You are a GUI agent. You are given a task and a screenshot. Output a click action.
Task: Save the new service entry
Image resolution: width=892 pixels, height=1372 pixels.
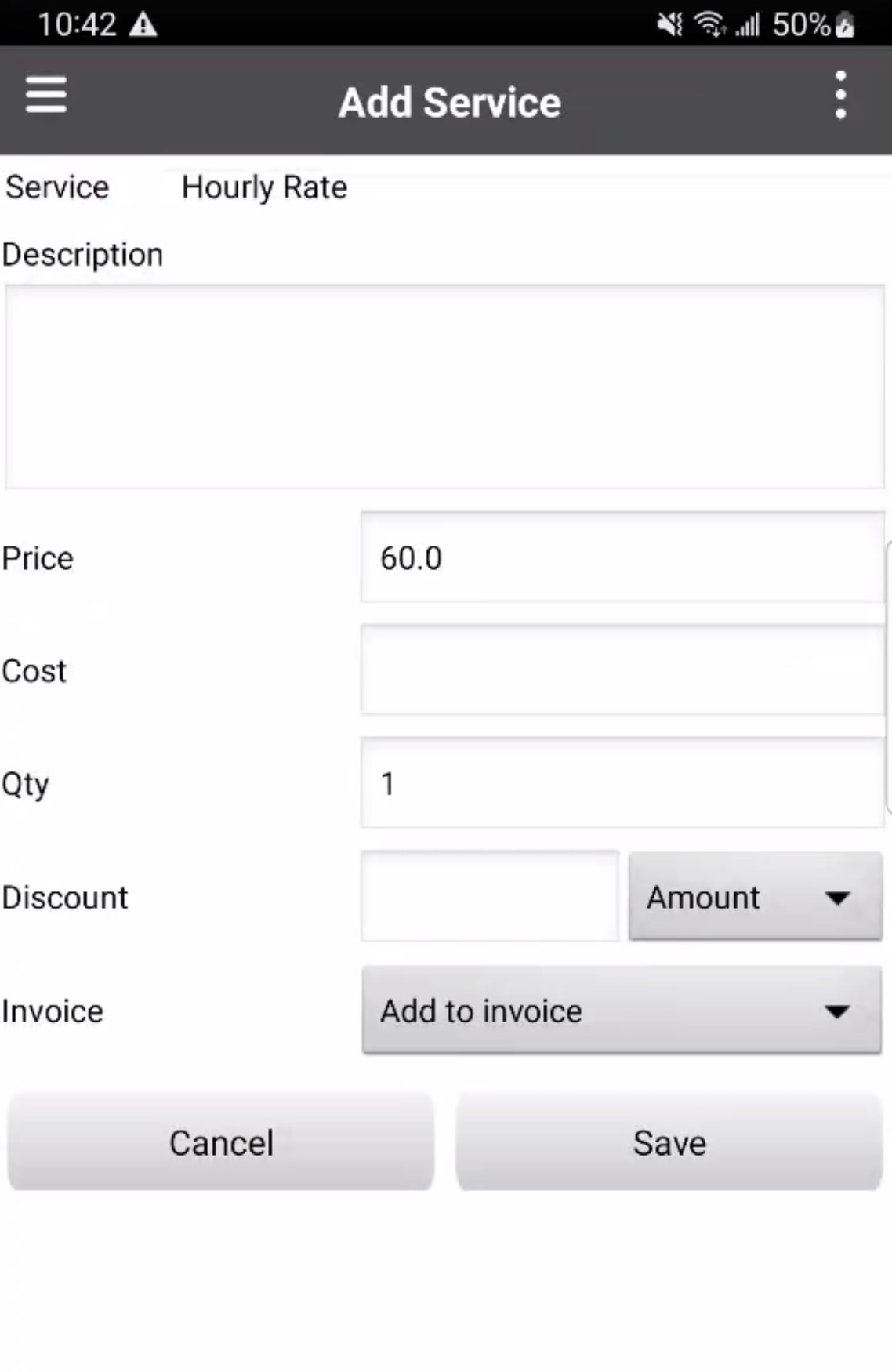click(669, 1142)
